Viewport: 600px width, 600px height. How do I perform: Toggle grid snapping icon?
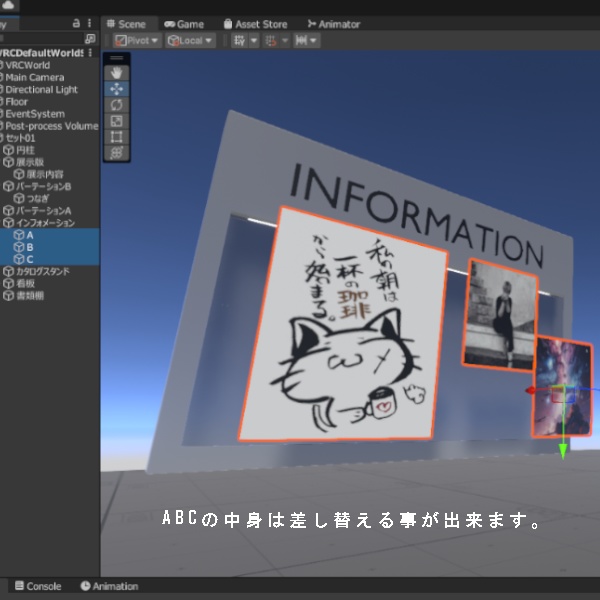pos(271,41)
